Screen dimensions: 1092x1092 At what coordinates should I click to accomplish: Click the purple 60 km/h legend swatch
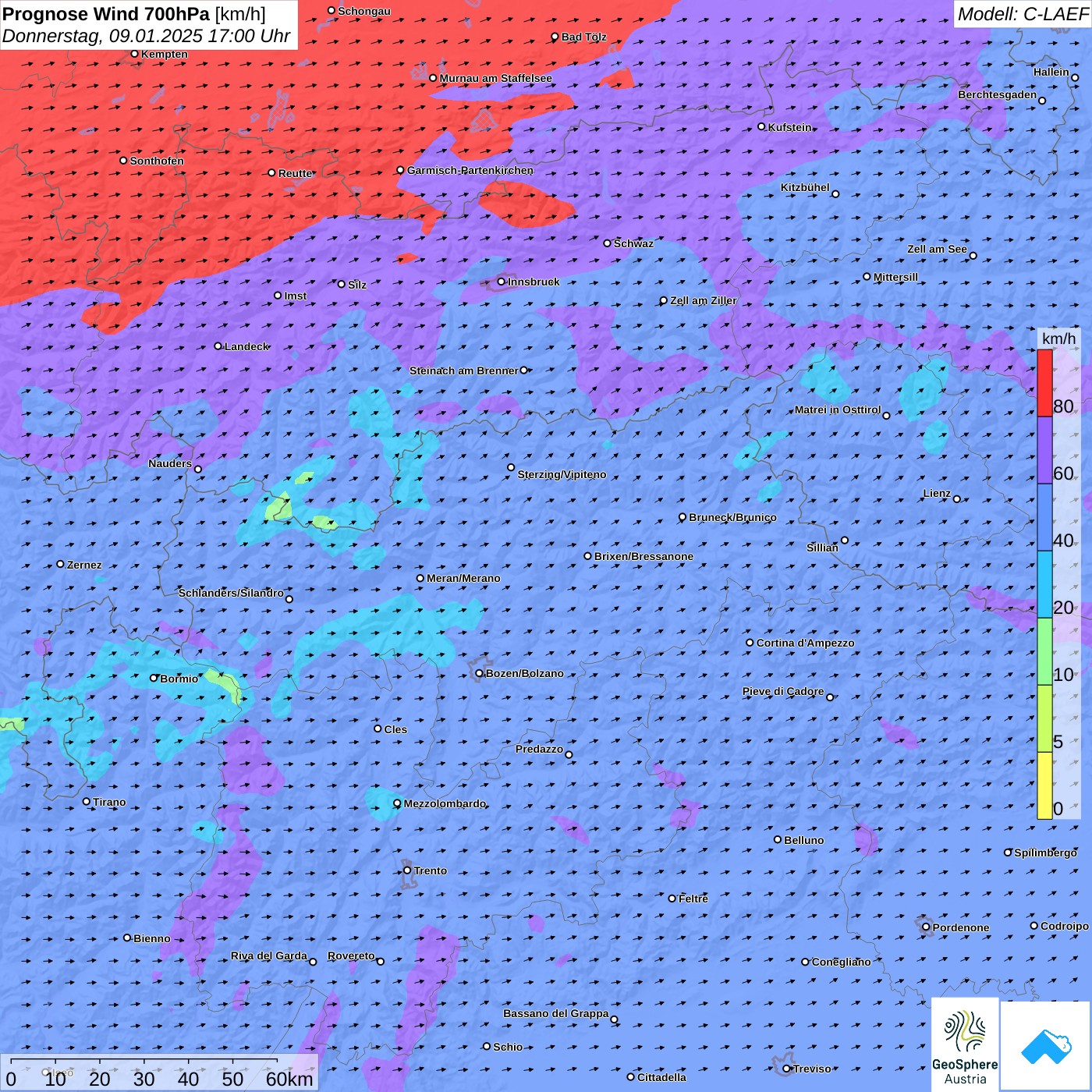[1044, 450]
